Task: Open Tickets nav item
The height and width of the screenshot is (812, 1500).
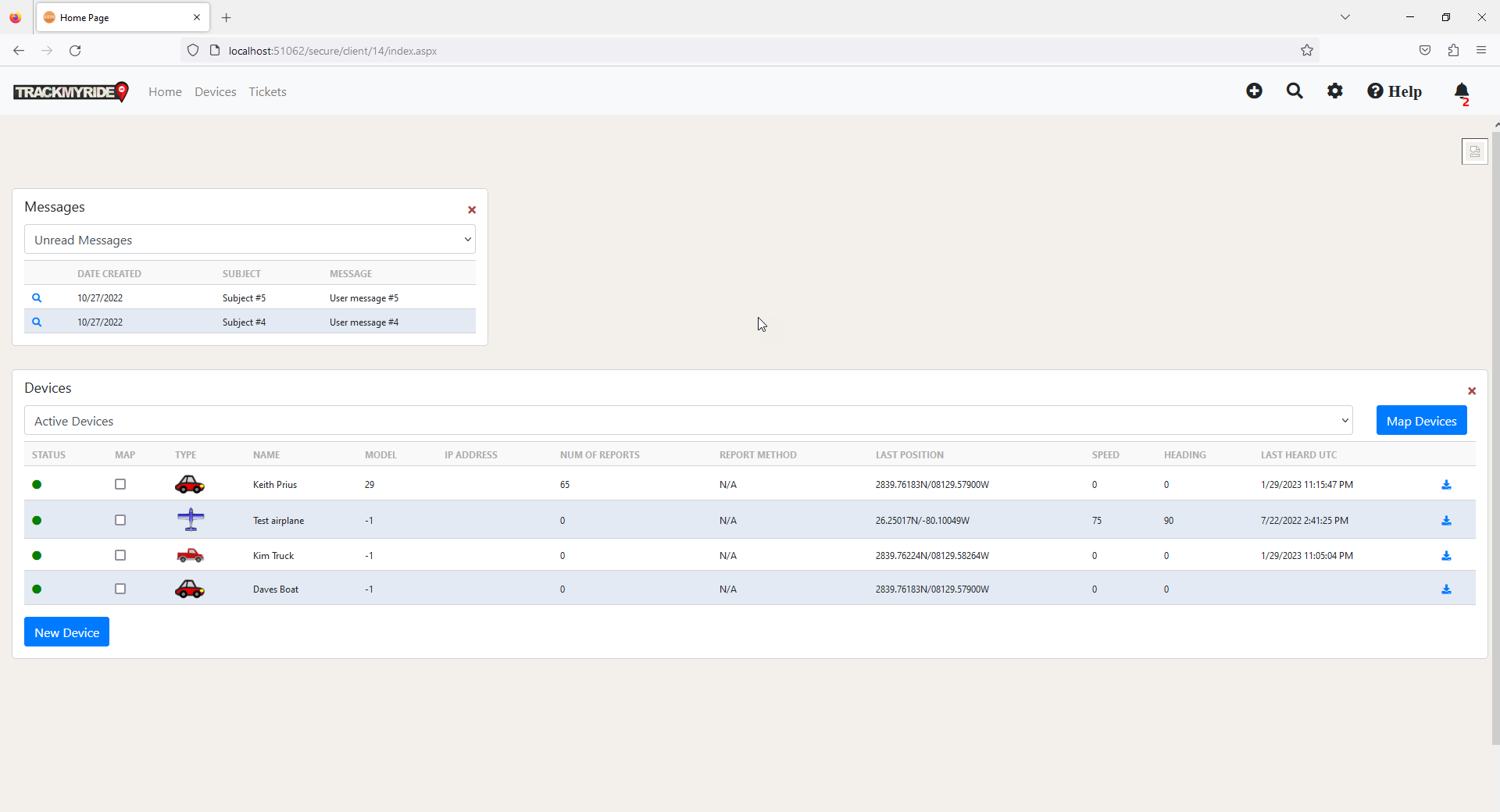Action: click(267, 92)
